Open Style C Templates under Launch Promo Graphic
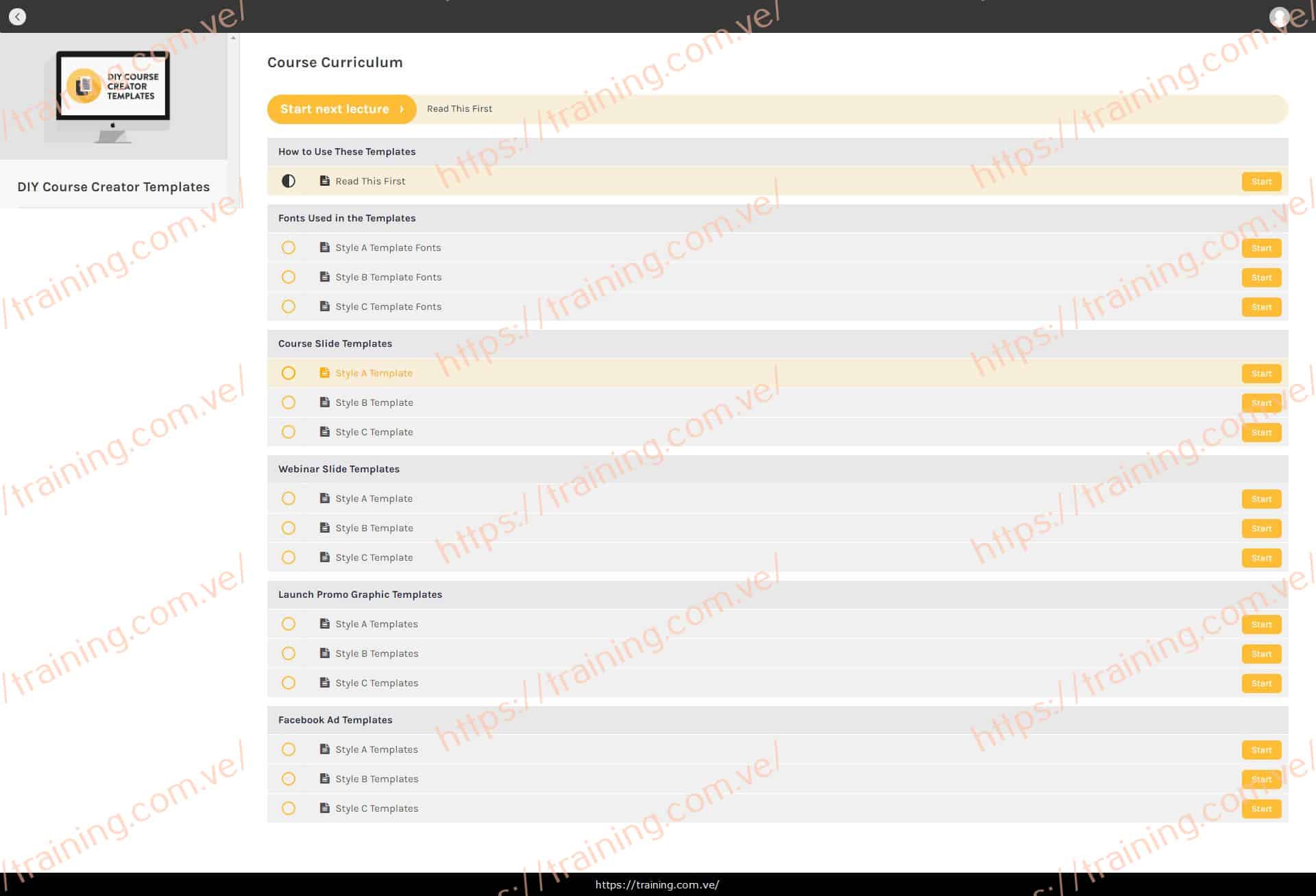 click(376, 683)
